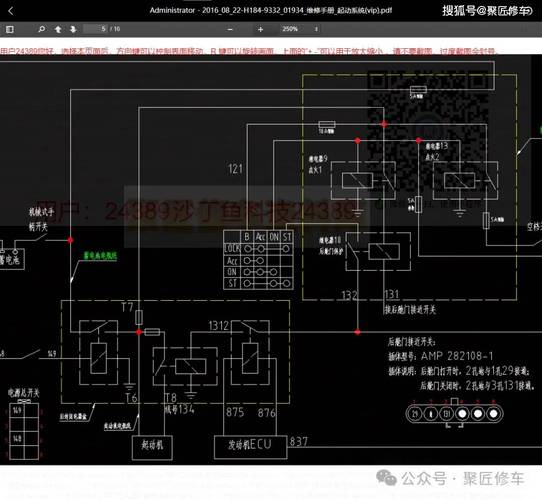Zoom out with the minus button

(230, 29)
